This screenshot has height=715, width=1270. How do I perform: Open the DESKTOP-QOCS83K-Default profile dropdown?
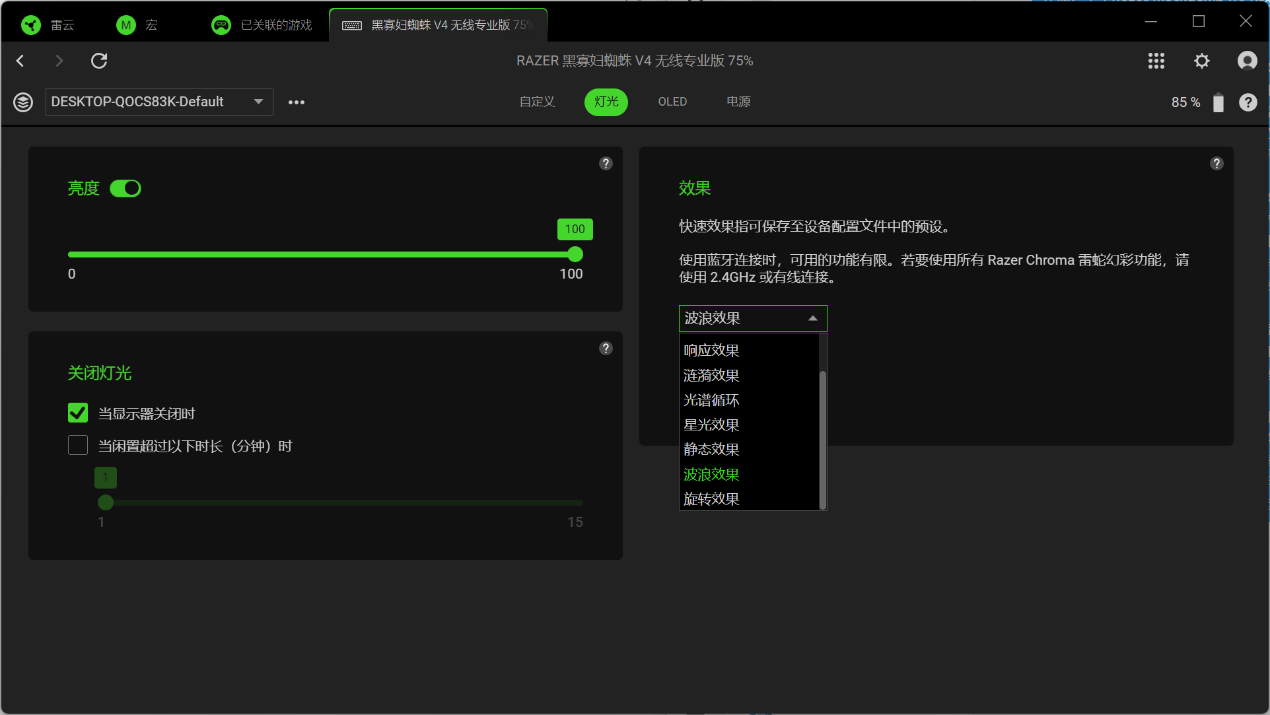click(x=159, y=102)
